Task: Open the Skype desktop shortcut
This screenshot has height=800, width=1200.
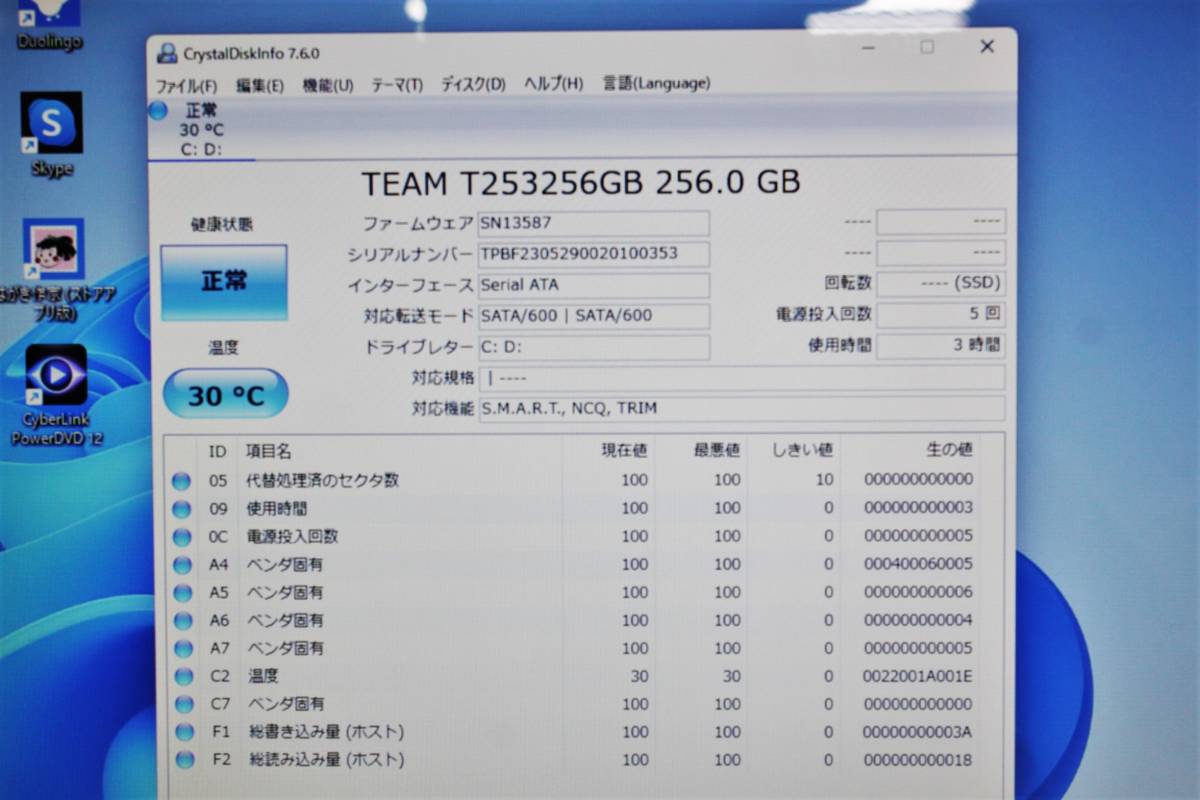Action: point(51,135)
